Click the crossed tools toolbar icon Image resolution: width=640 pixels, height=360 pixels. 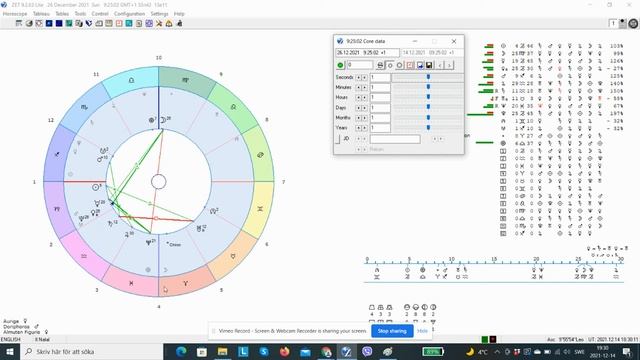[x=159, y=23]
